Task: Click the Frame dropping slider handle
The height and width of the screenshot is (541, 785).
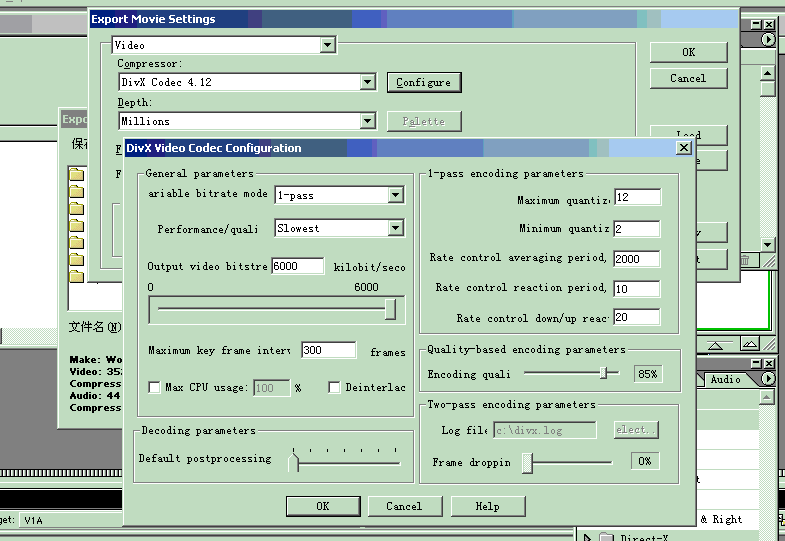Action: point(527,463)
